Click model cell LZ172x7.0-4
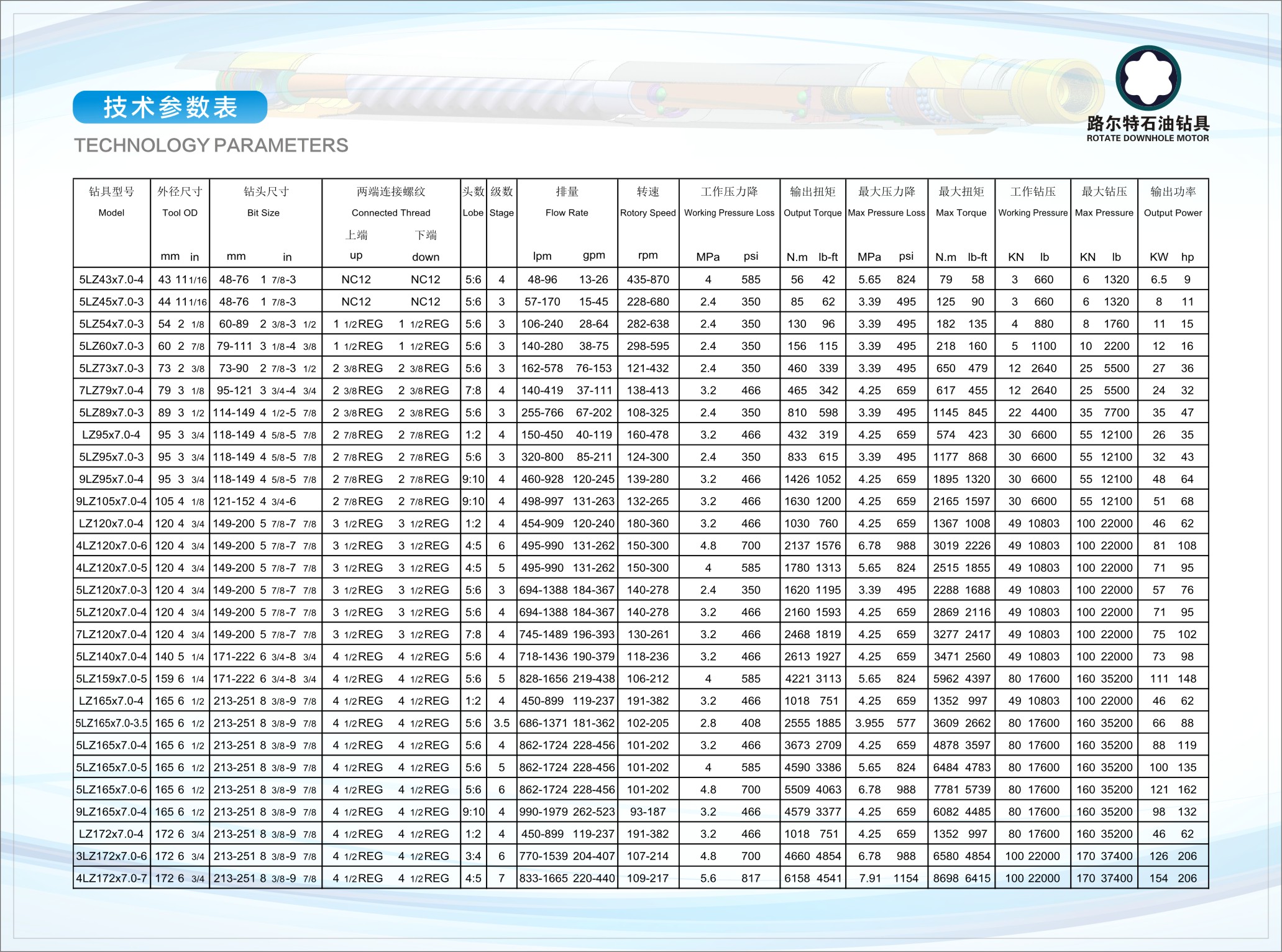1282x952 pixels. click(x=112, y=834)
